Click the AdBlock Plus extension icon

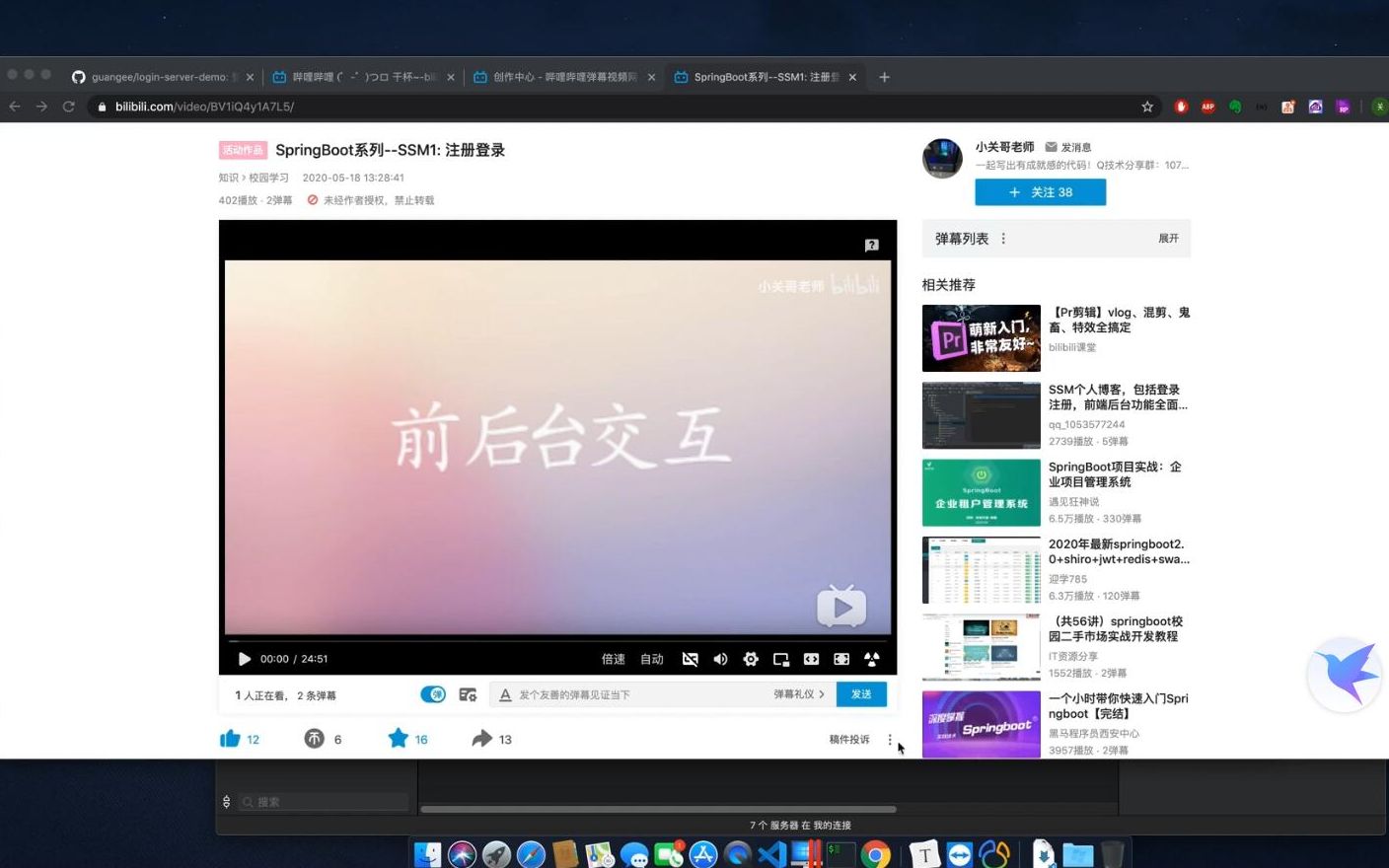(1207, 107)
